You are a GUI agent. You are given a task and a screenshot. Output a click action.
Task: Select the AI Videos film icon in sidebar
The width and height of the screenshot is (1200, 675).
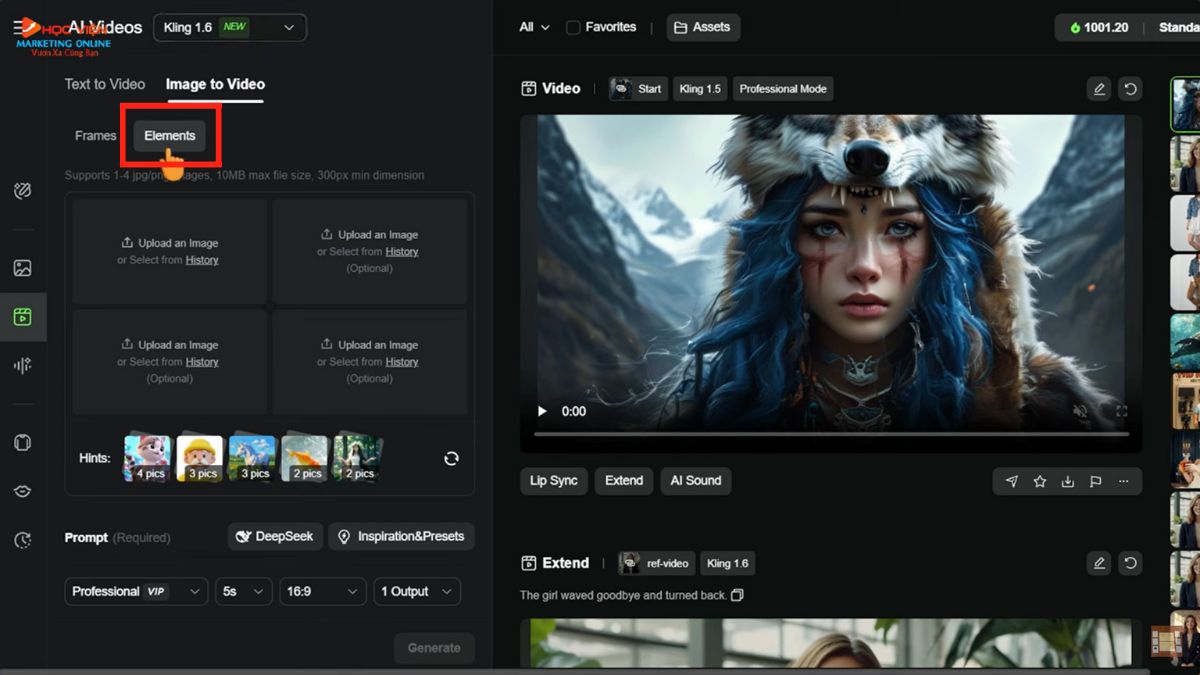pos(22,317)
